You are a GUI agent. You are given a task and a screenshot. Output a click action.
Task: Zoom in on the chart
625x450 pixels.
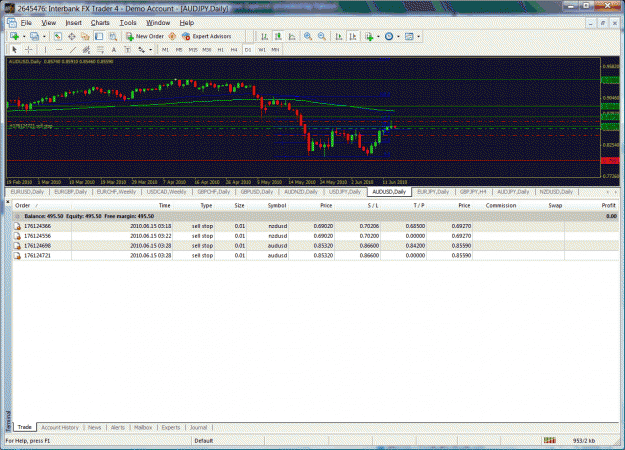point(308,36)
